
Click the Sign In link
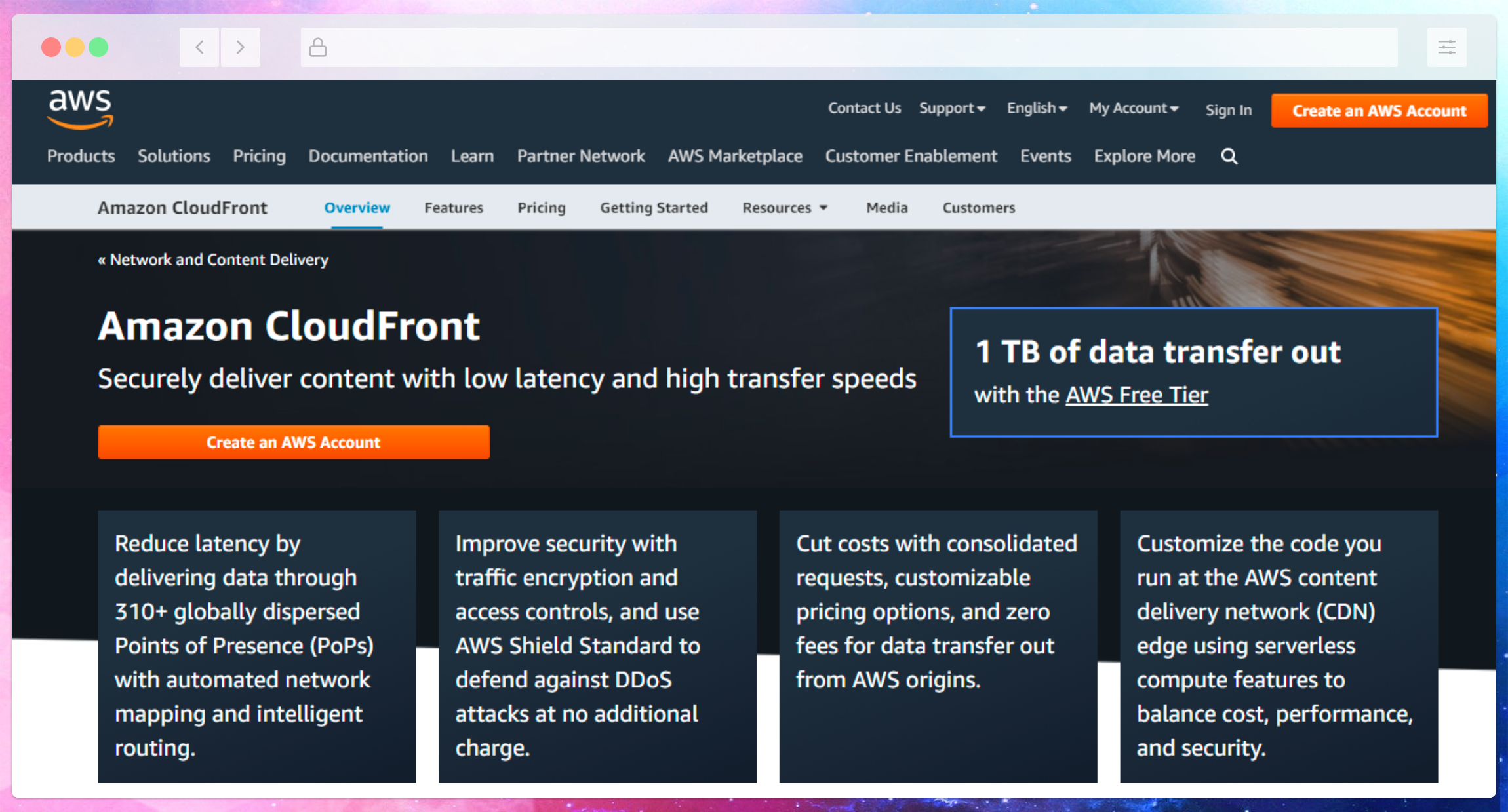coord(1228,110)
